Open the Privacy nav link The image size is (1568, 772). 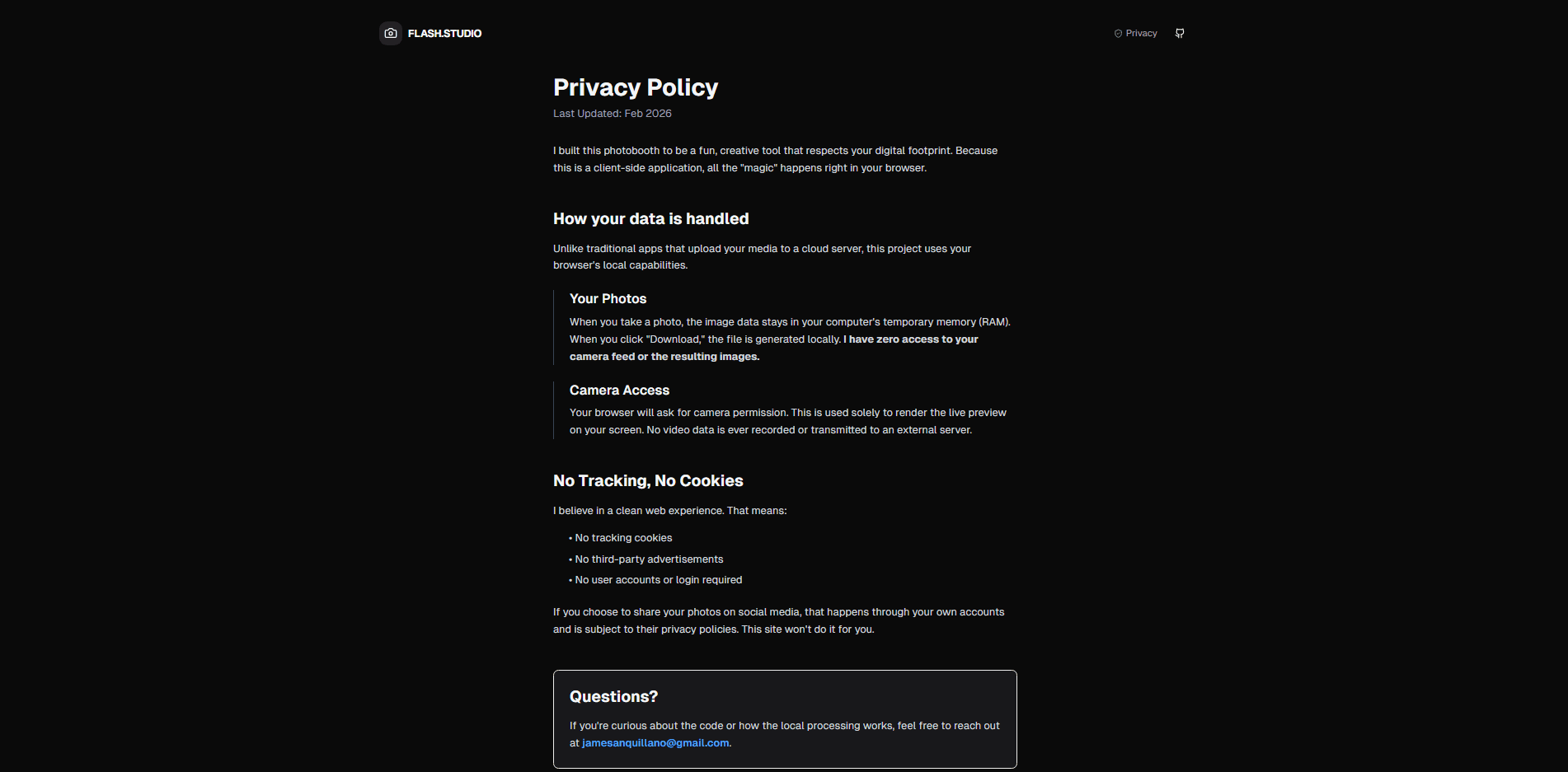[x=1141, y=34]
